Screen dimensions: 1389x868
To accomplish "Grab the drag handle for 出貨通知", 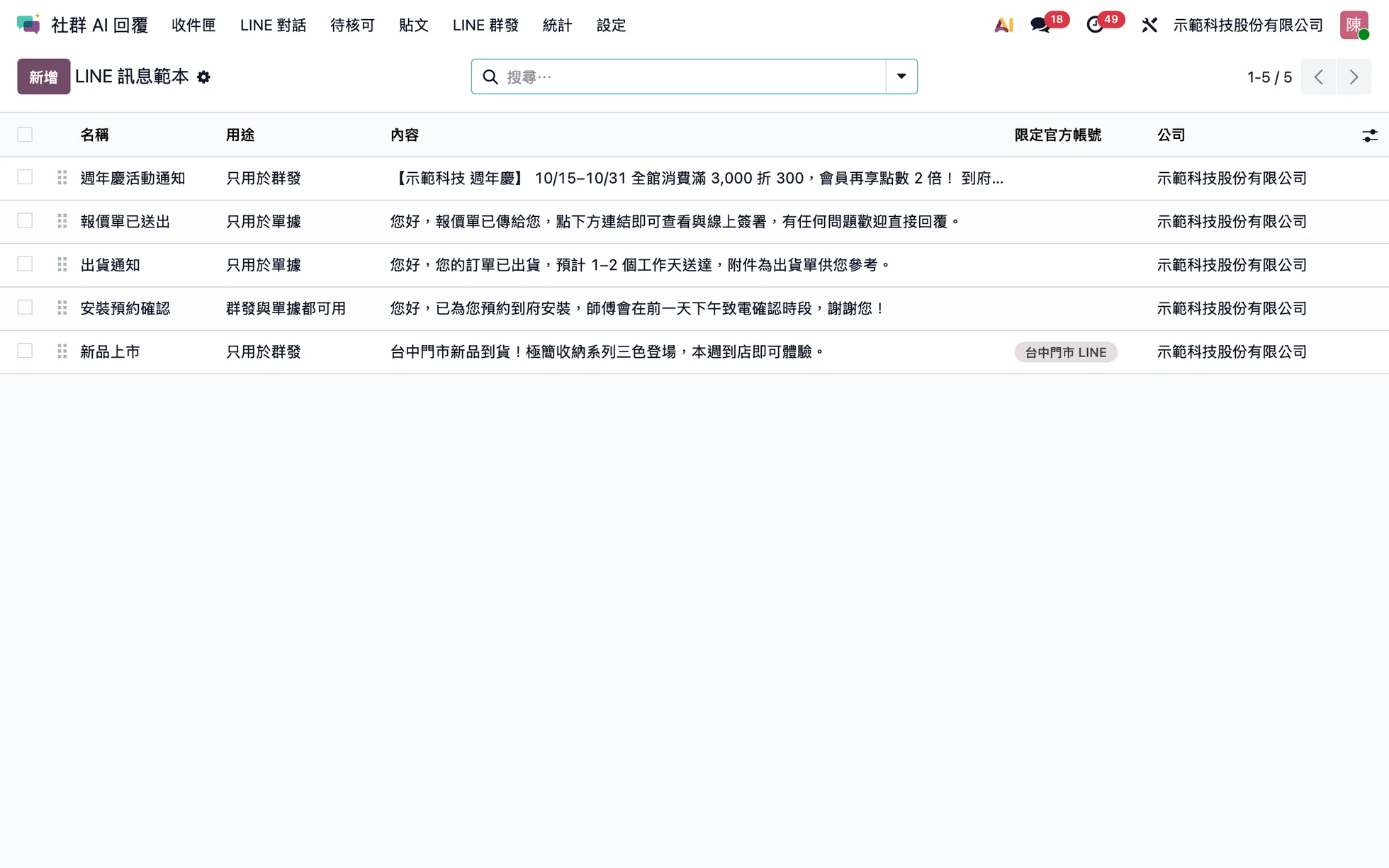I will point(62,264).
